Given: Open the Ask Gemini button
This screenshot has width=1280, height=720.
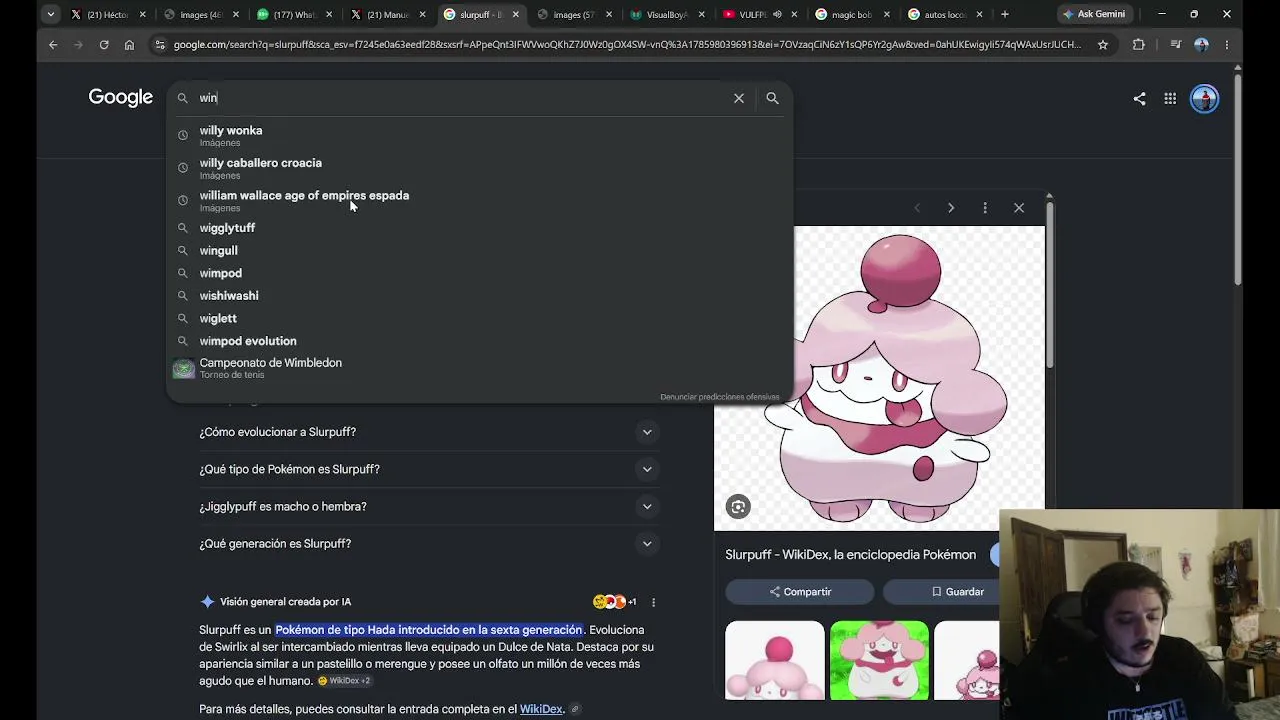Looking at the screenshot, I should tap(1094, 14).
